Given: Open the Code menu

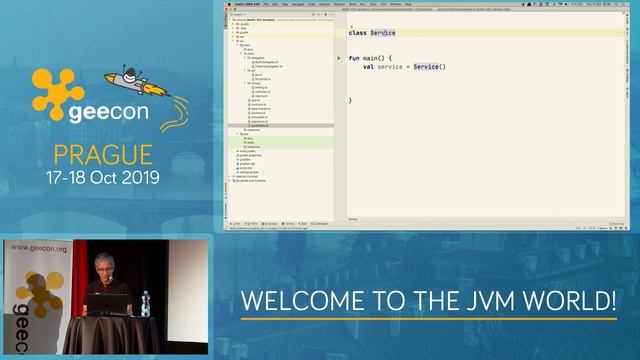Looking at the screenshot, I should [x=311, y=4].
